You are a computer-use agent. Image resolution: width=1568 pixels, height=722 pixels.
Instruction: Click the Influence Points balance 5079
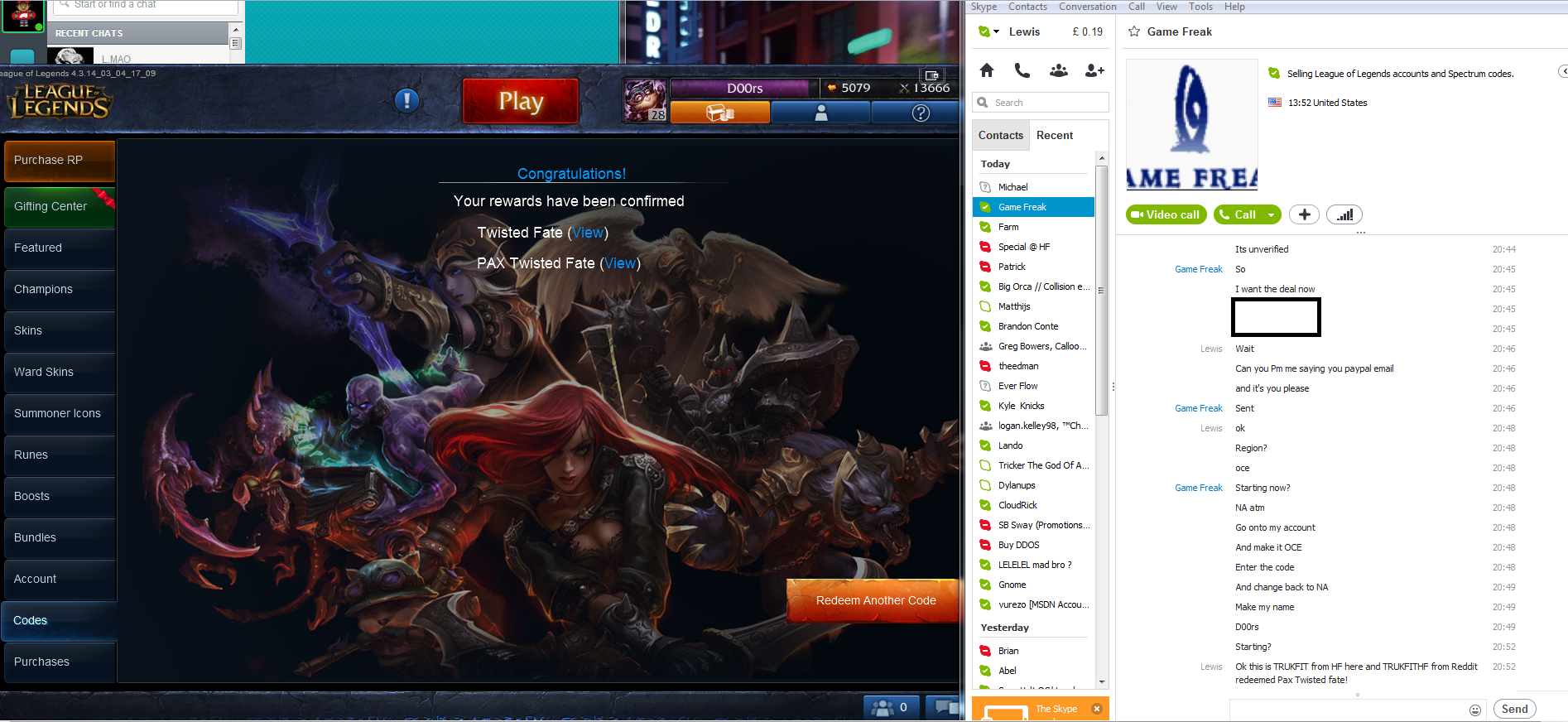click(x=849, y=88)
